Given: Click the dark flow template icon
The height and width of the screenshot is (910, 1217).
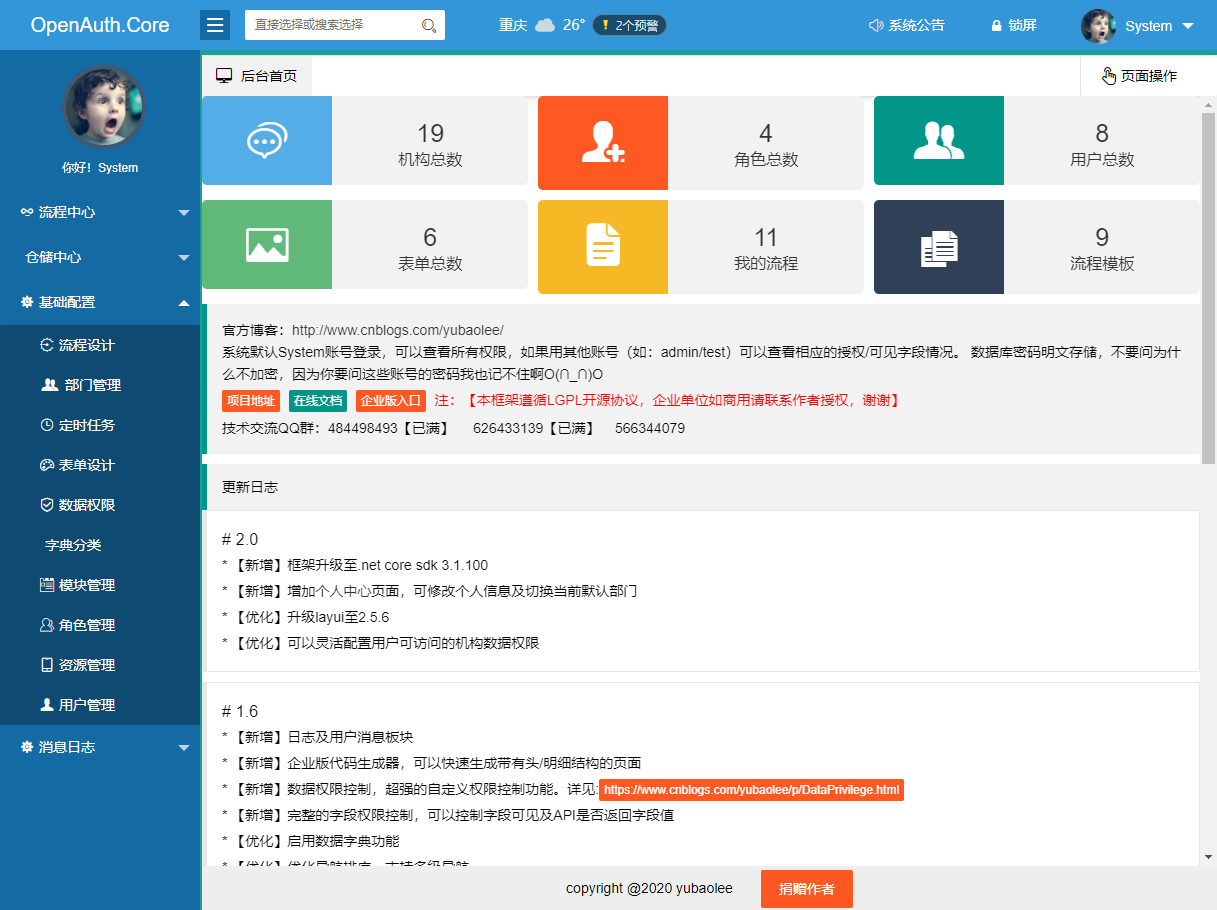Looking at the screenshot, I should click(938, 246).
